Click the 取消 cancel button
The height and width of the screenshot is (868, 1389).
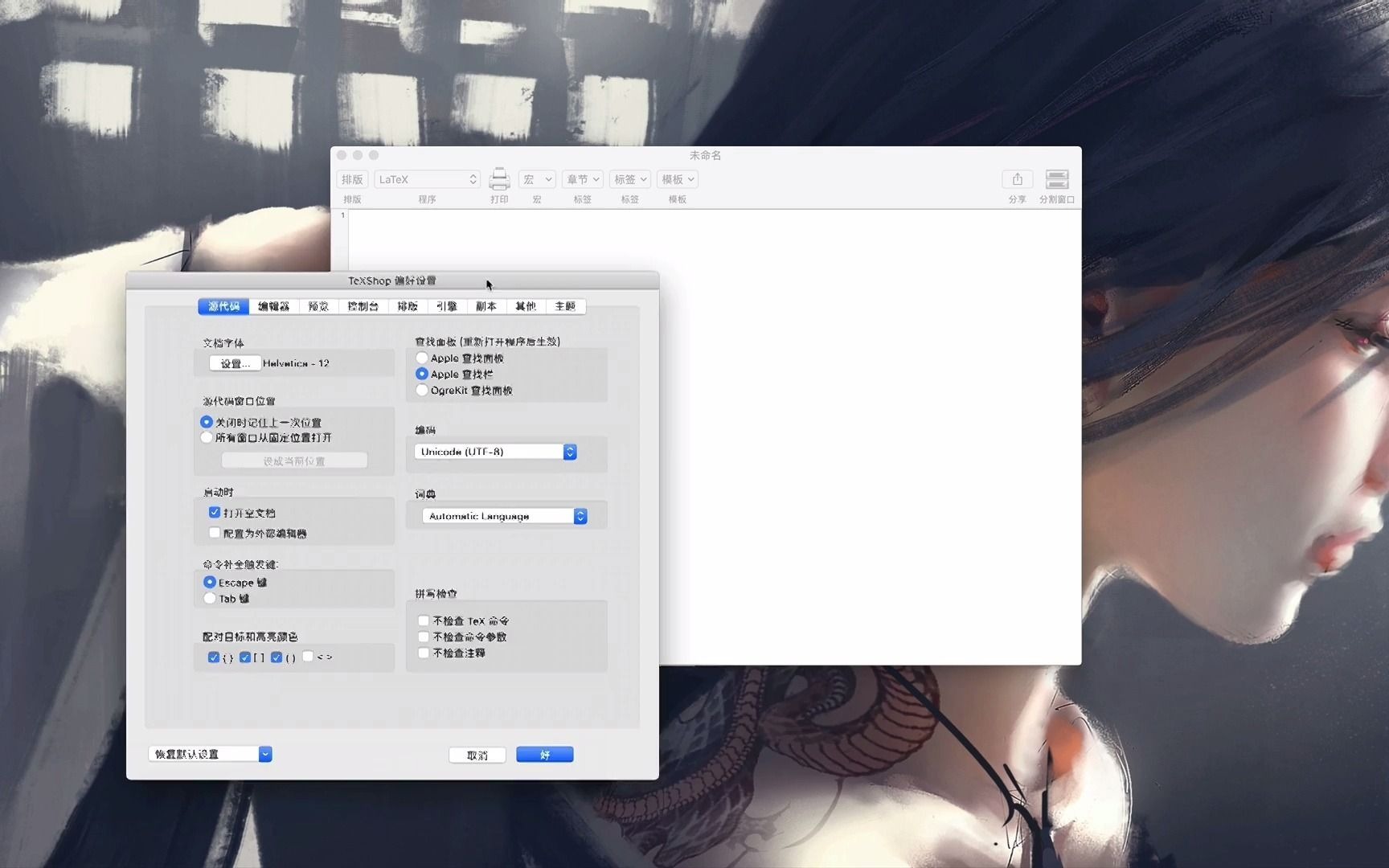click(477, 755)
